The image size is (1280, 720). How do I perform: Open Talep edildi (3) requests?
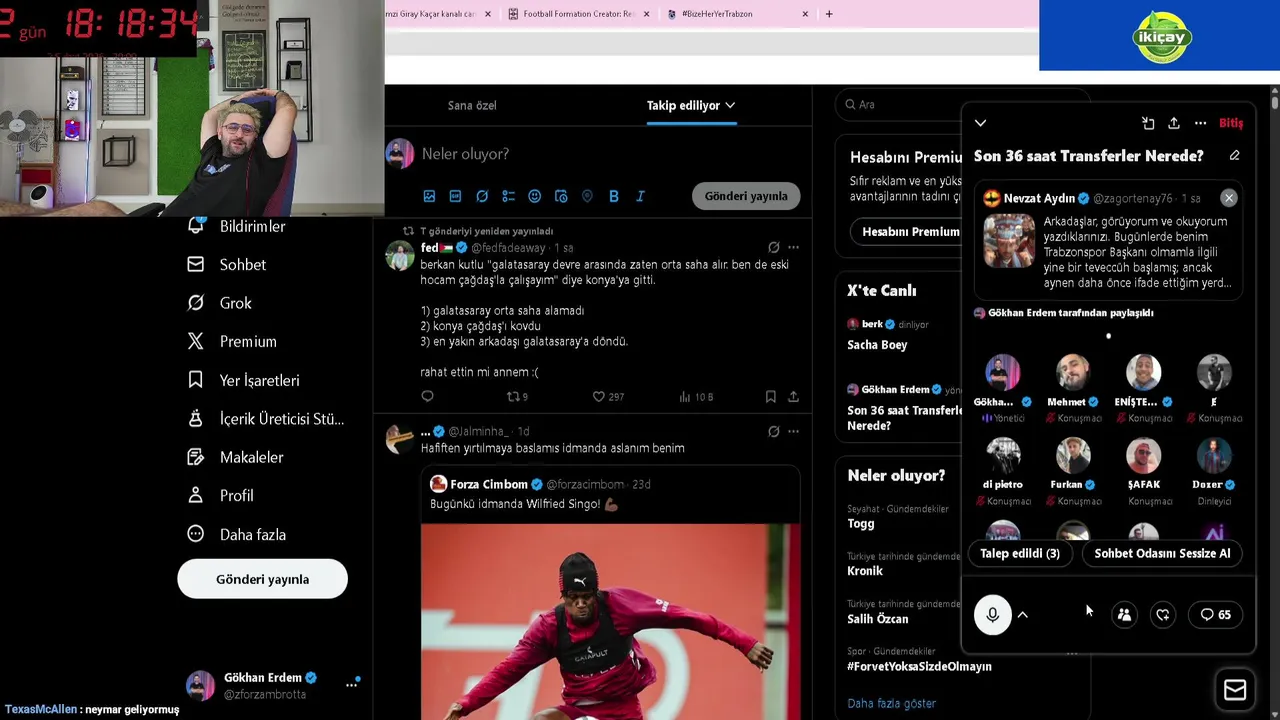(1019, 553)
